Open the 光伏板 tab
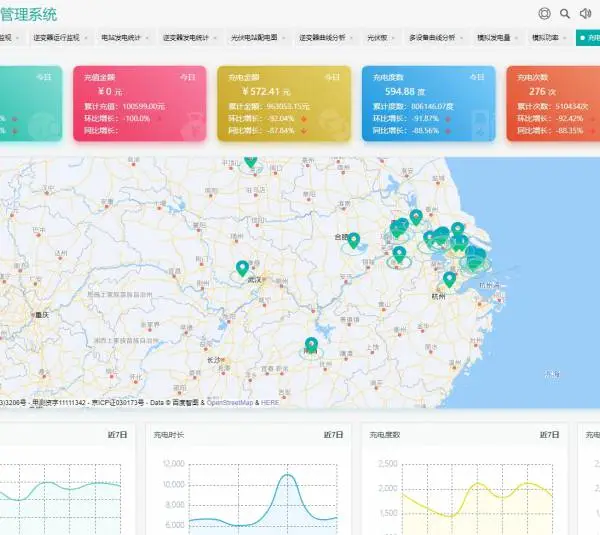This screenshot has height=535, width=600. tap(377, 38)
